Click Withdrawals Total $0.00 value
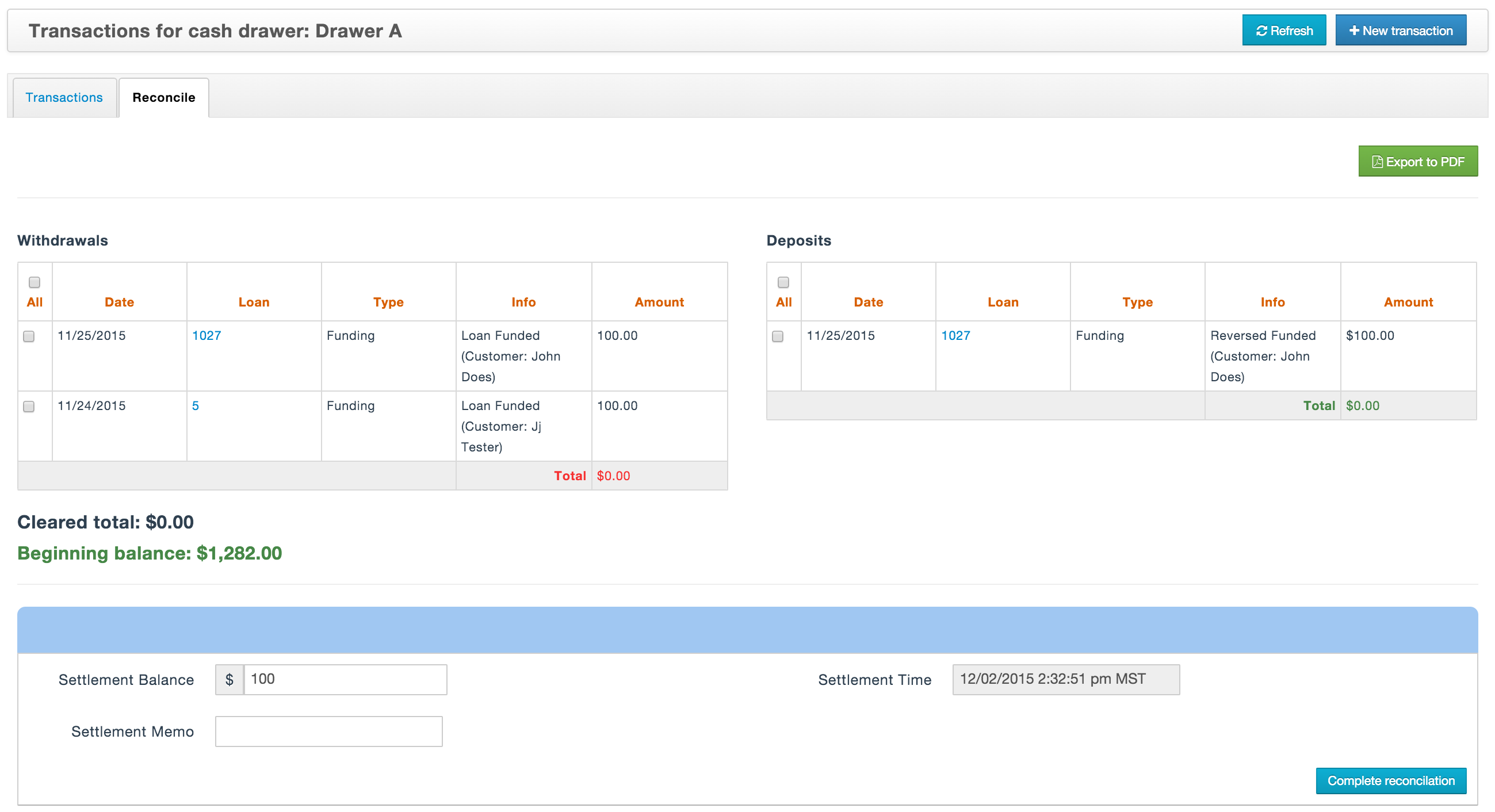The image size is (1495, 812). 613,476
